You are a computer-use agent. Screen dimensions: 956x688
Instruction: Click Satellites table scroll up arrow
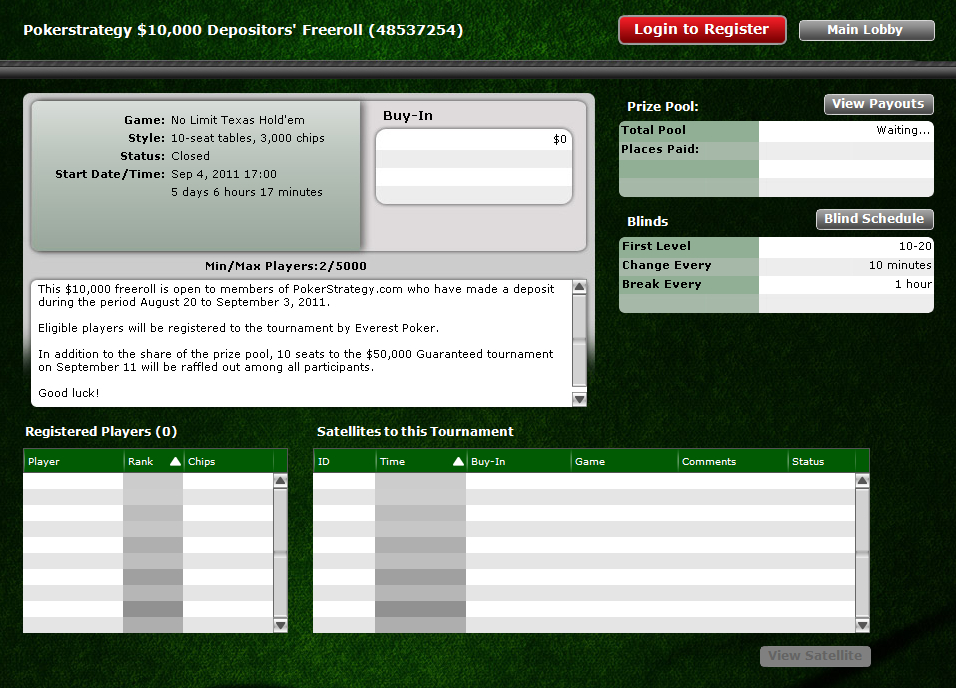(862, 480)
